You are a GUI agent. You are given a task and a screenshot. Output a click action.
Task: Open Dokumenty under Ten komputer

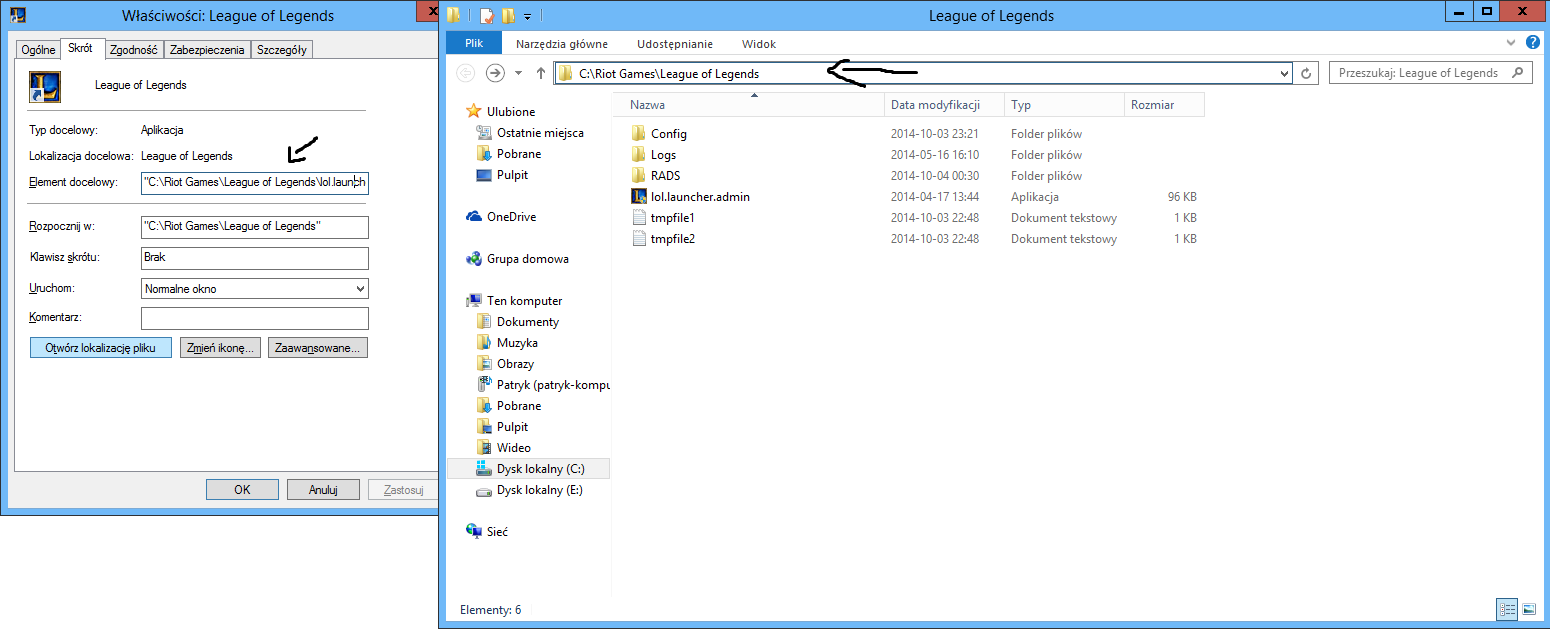[528, 322]
